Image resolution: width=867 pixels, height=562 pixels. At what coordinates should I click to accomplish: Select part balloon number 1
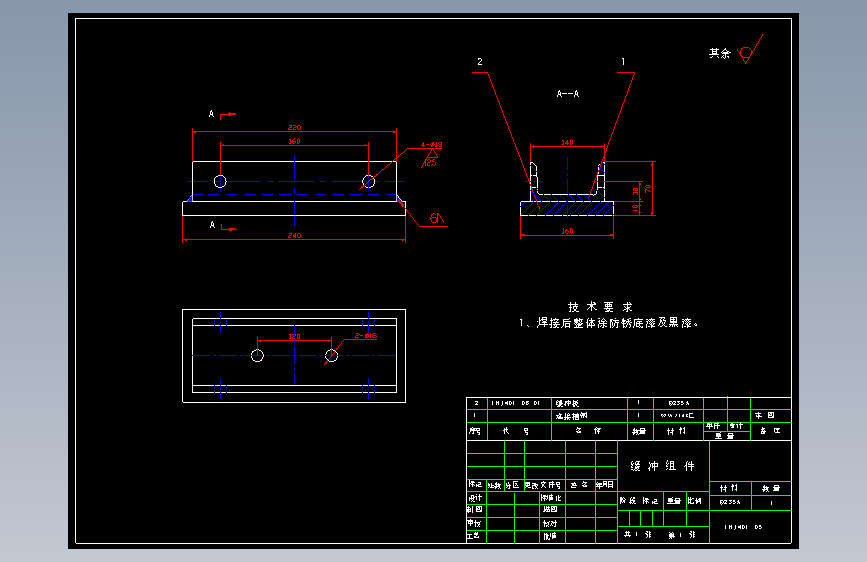[x=623, y=61]
